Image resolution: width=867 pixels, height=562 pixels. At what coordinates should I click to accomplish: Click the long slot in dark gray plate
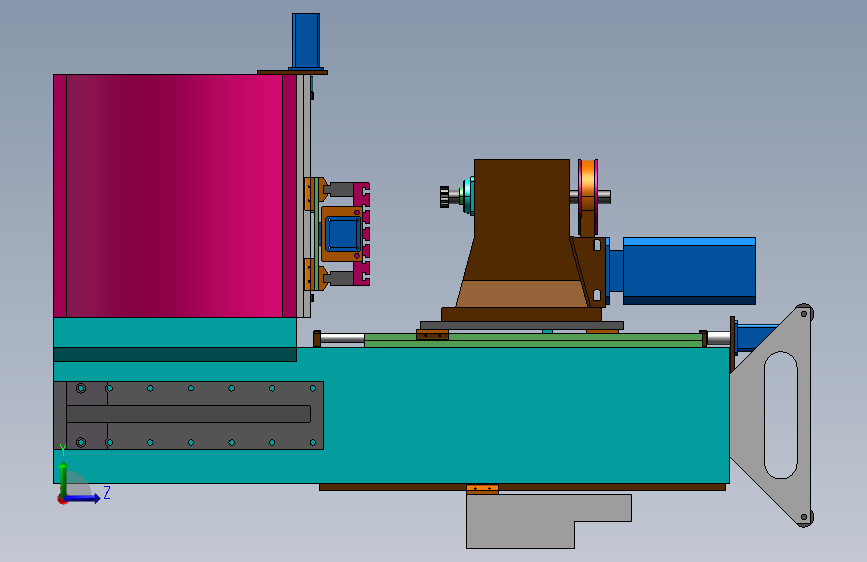click(189, 414)
